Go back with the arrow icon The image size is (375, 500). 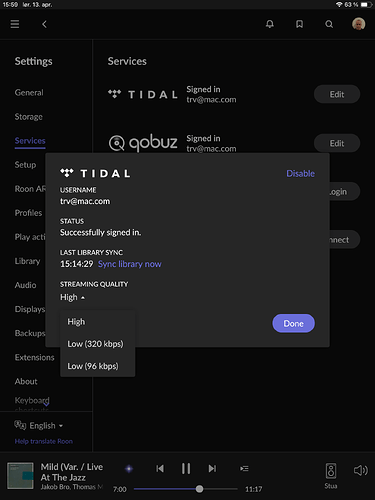coord(44,24)
